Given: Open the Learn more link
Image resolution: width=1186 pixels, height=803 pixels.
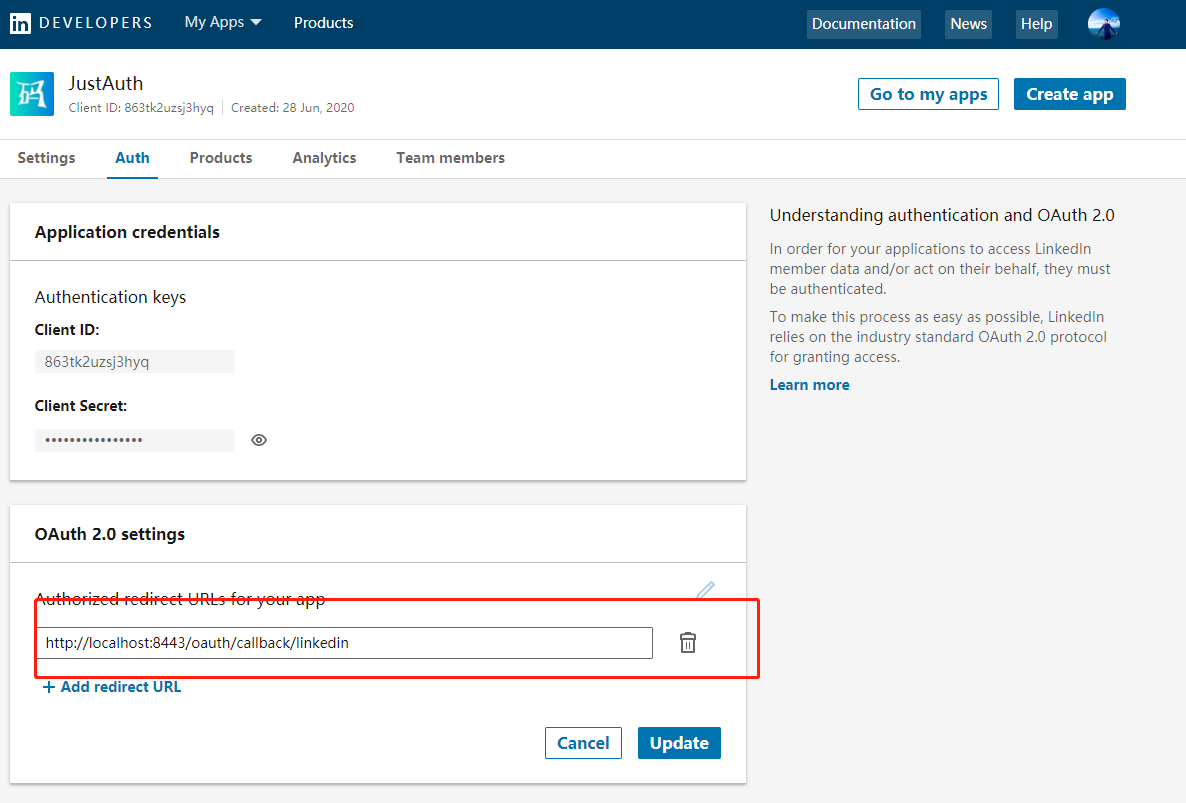Looking at the screenshot, I should (809, 385).
